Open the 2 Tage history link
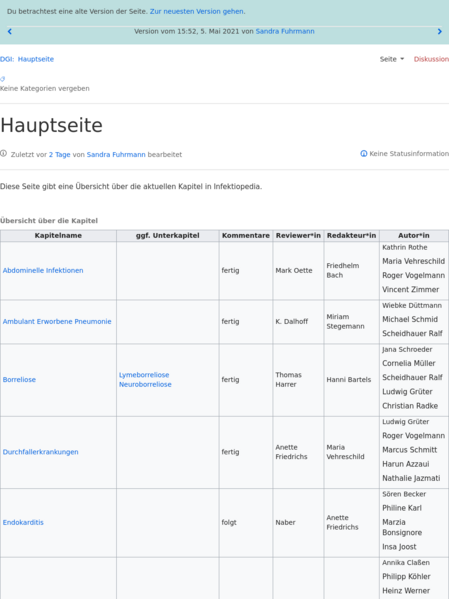 60,155
